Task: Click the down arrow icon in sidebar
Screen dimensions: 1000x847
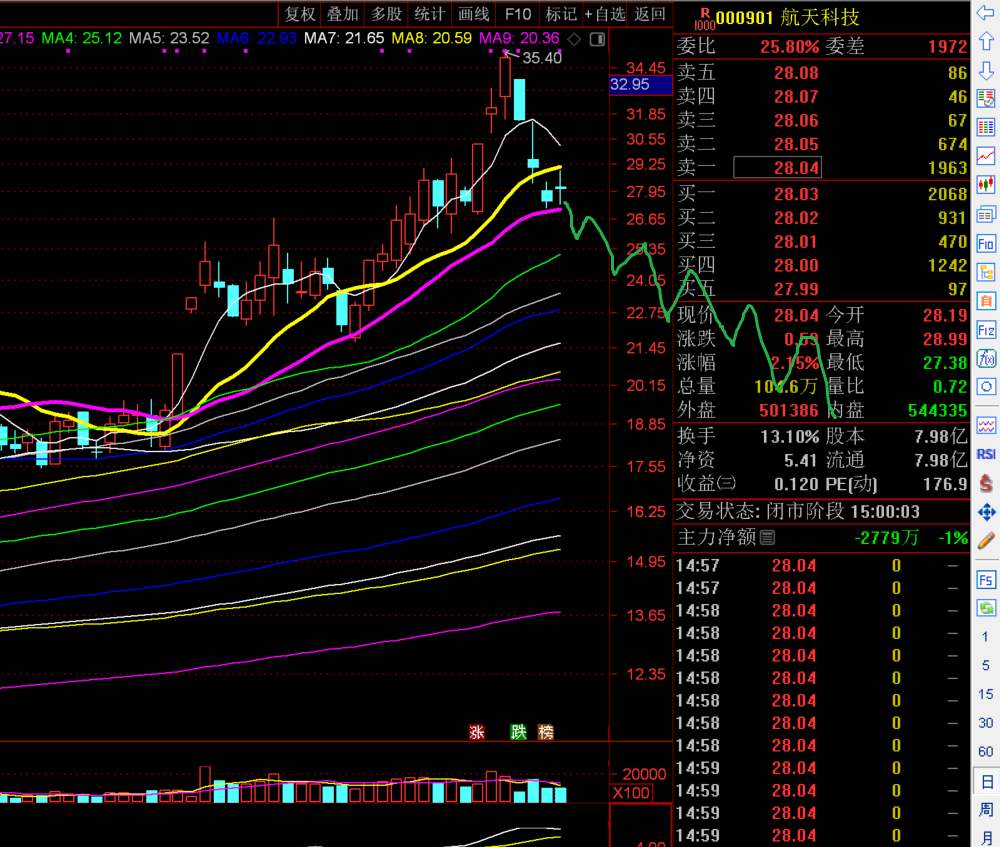Action: pos(986,71)
